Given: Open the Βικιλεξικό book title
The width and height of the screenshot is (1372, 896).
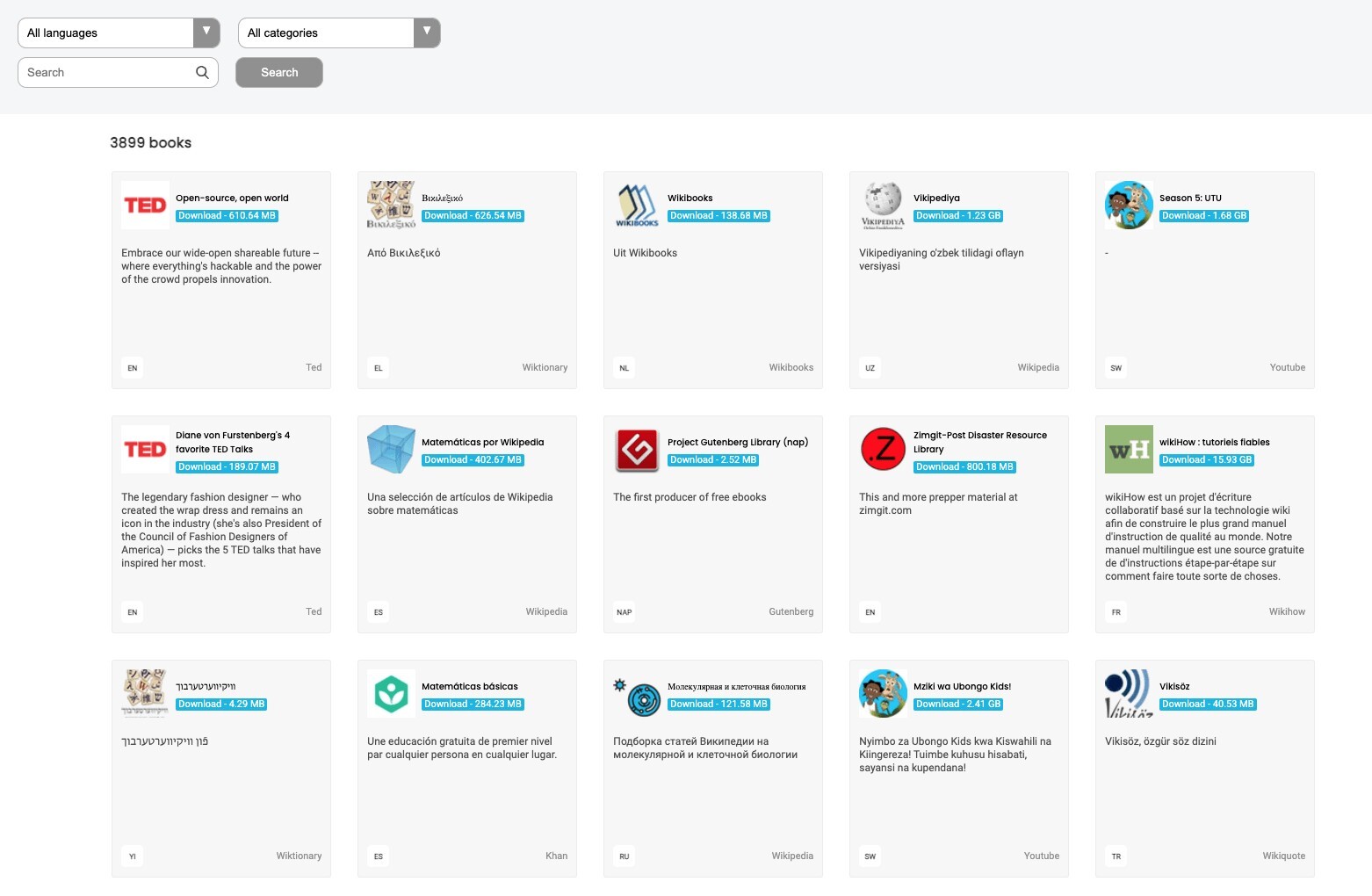Looking at the screenshot, I should (x=442, y=199).
